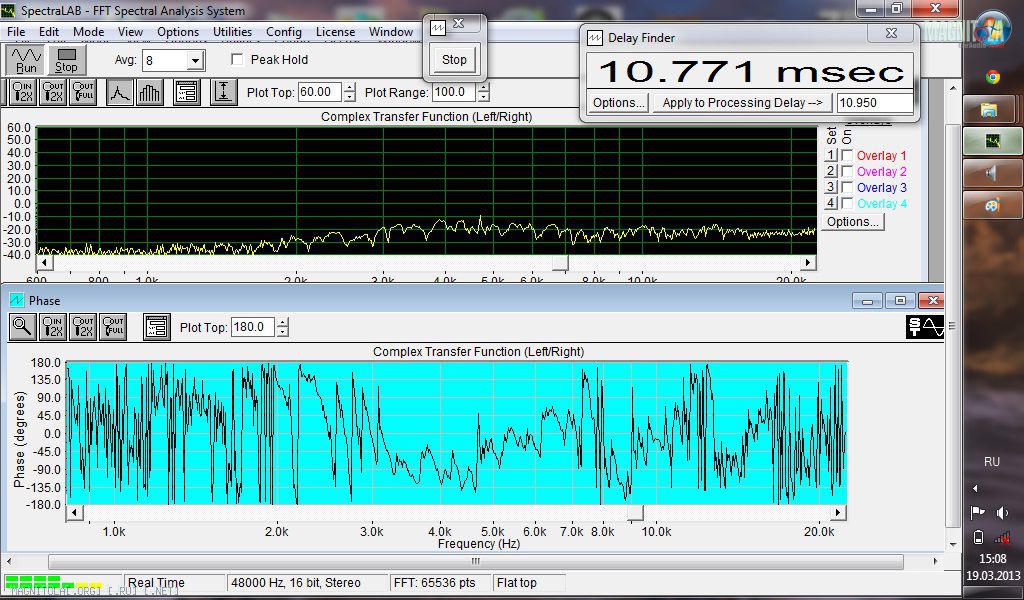Viewport: 1024px width, 600px height.
Task: Click the network signal tray icon
Action: point(1002,537)
